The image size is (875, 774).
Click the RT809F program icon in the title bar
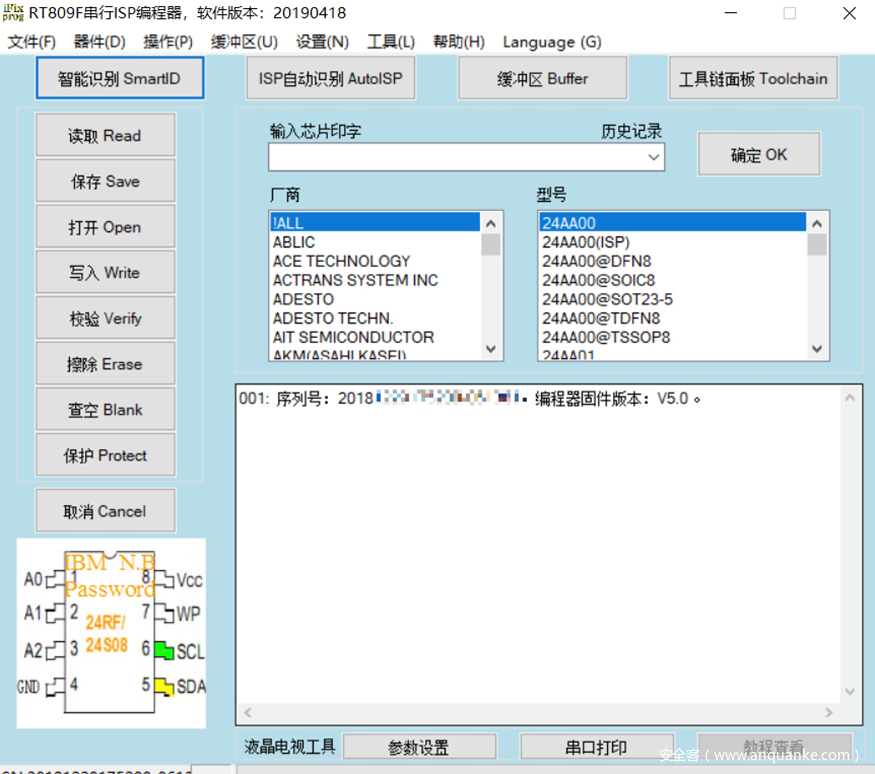point(13,13)
